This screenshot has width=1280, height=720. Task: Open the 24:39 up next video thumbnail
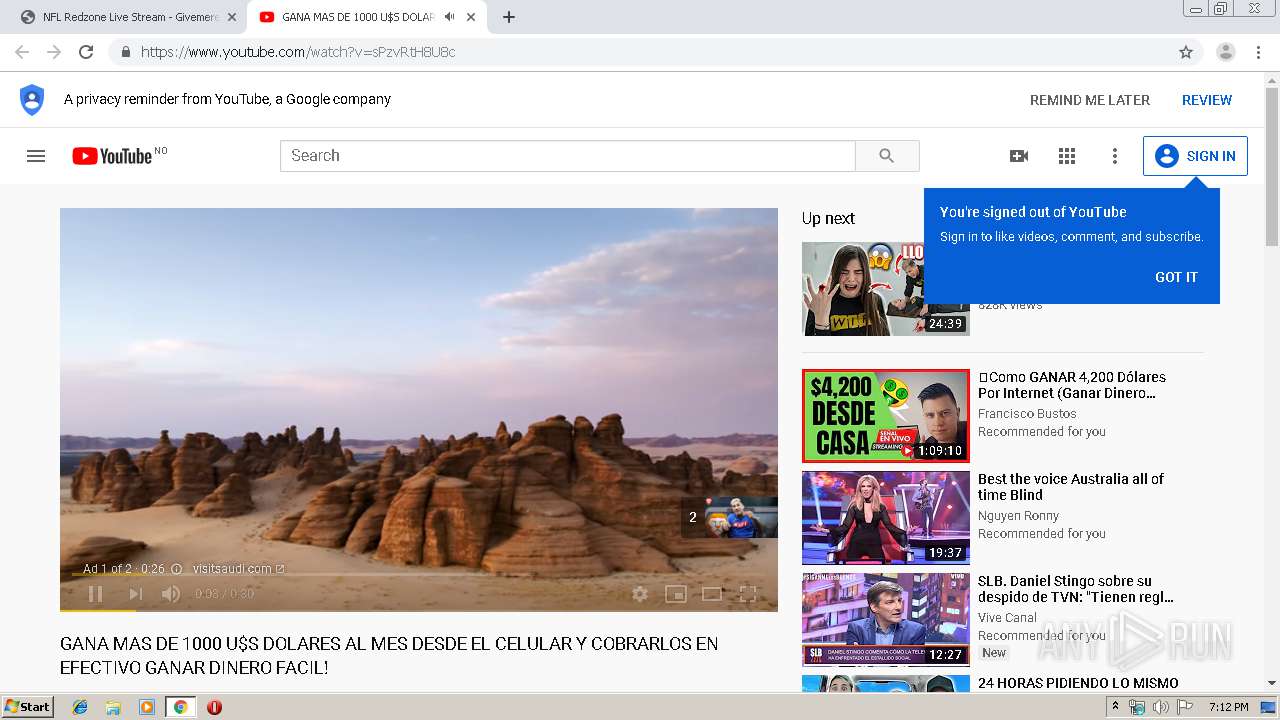(x=885, y=289)
